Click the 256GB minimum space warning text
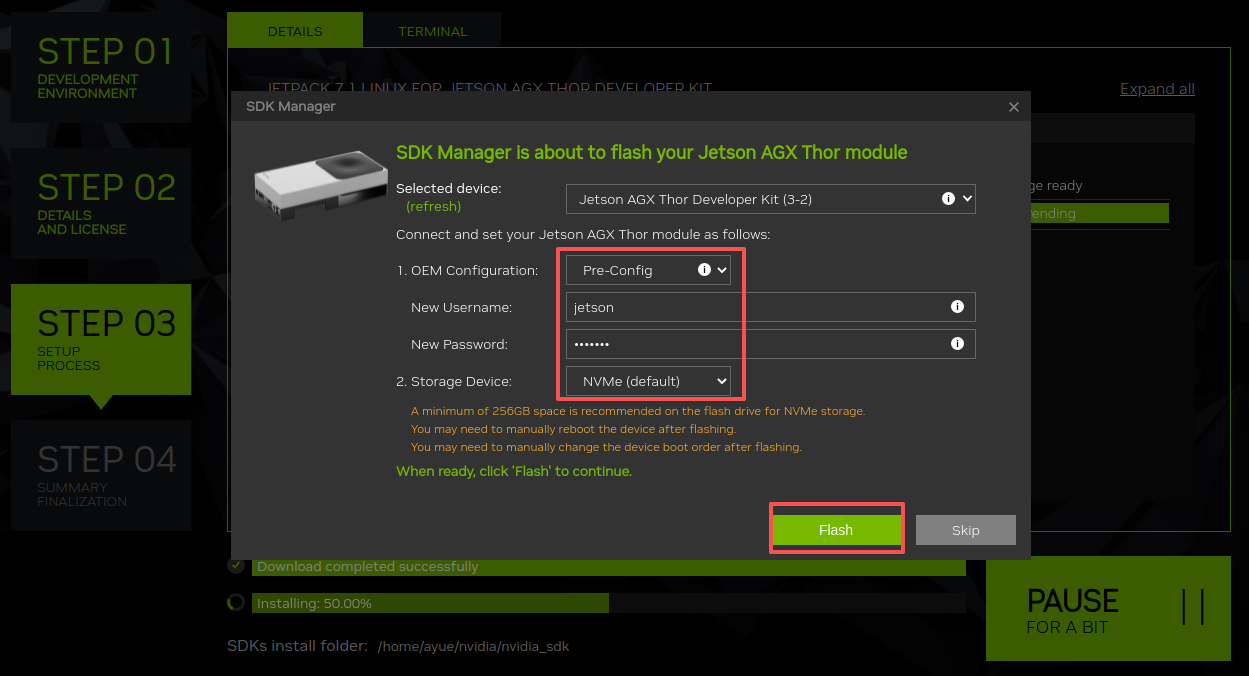 click(638, 411)
